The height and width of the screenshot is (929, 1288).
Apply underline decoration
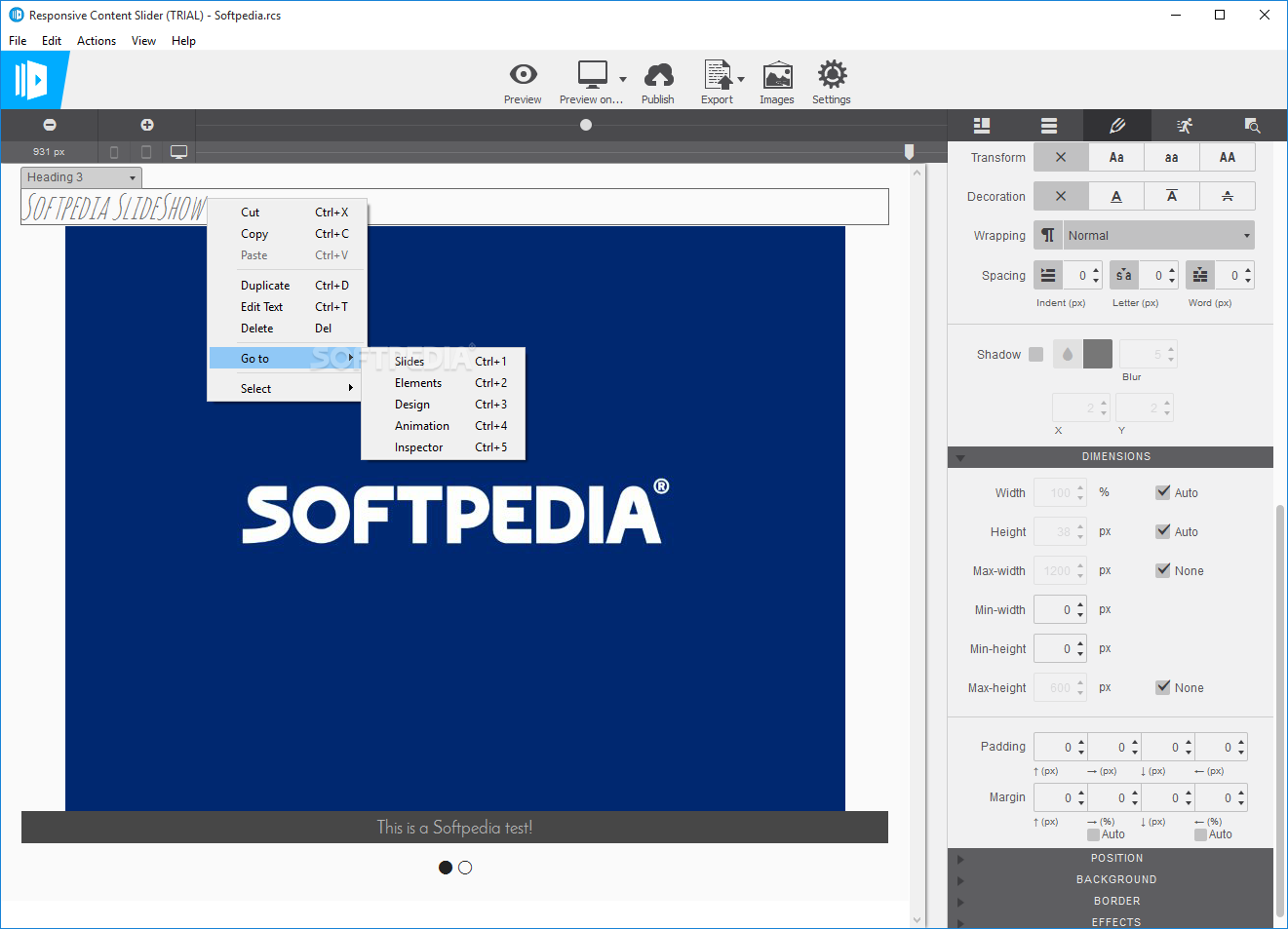(1116, 196)
